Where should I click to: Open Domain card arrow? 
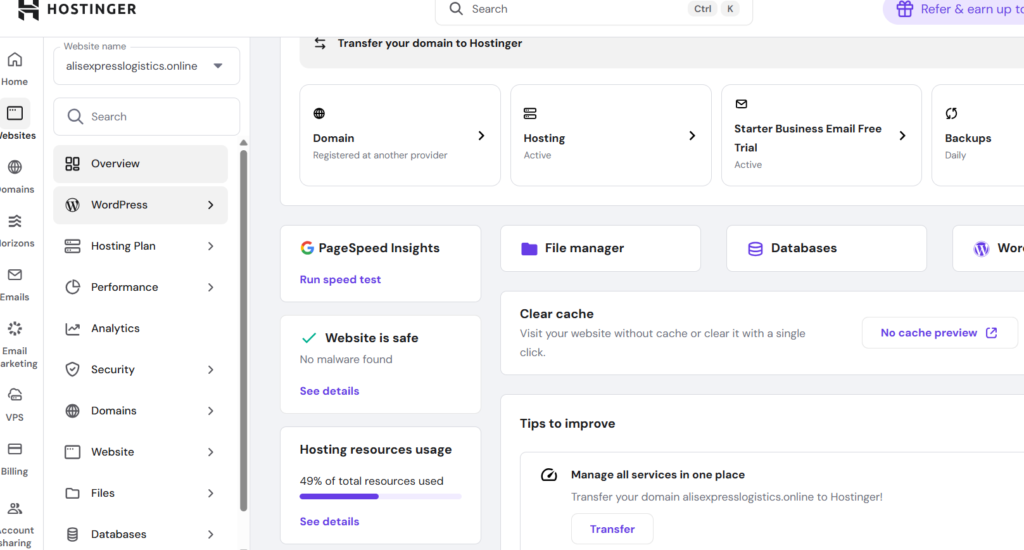coord(481,136)
